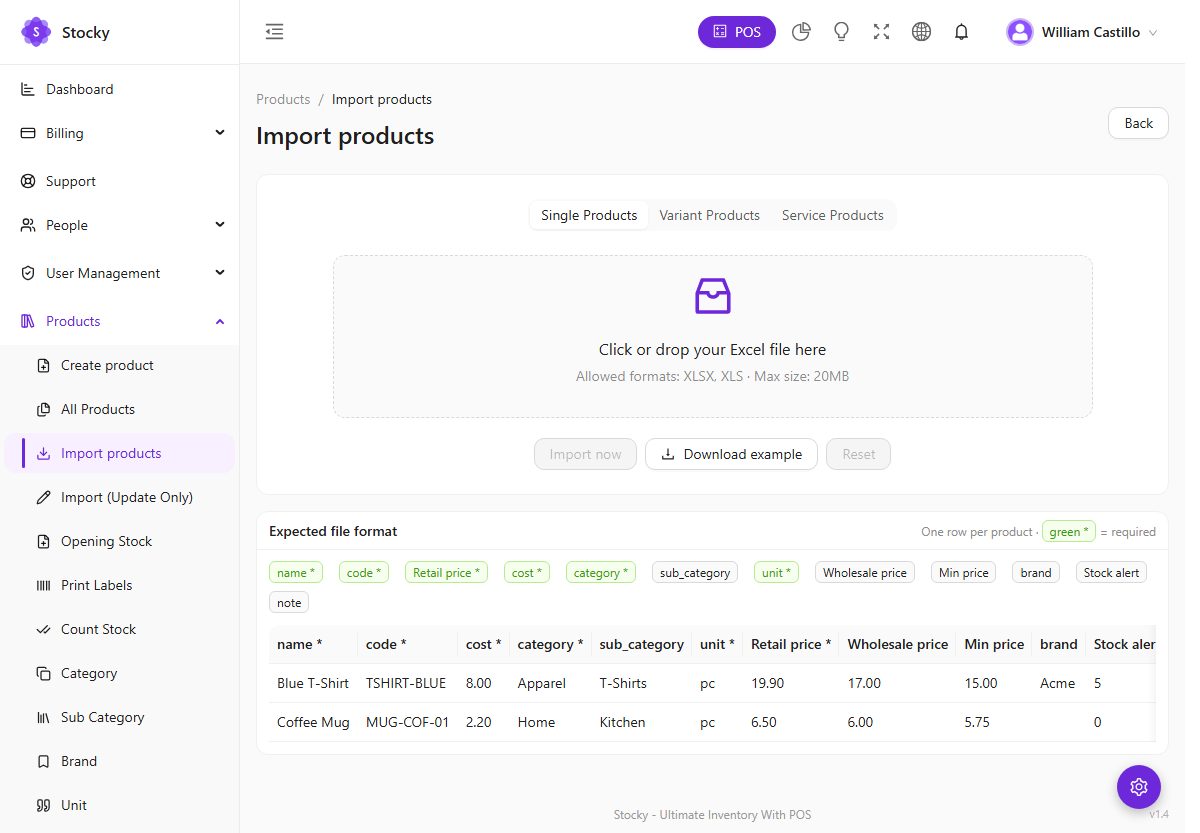Click the 'Coffee Mug' name cell
Image resolution: width=1200 pixels, height=833 pixels.
pyautogui.click(x=313, y=722)
